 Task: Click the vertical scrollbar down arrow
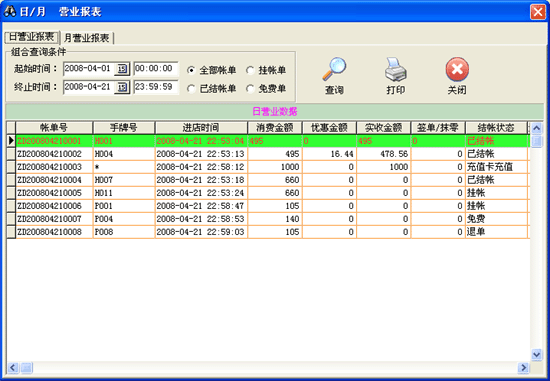coord(536,355)
